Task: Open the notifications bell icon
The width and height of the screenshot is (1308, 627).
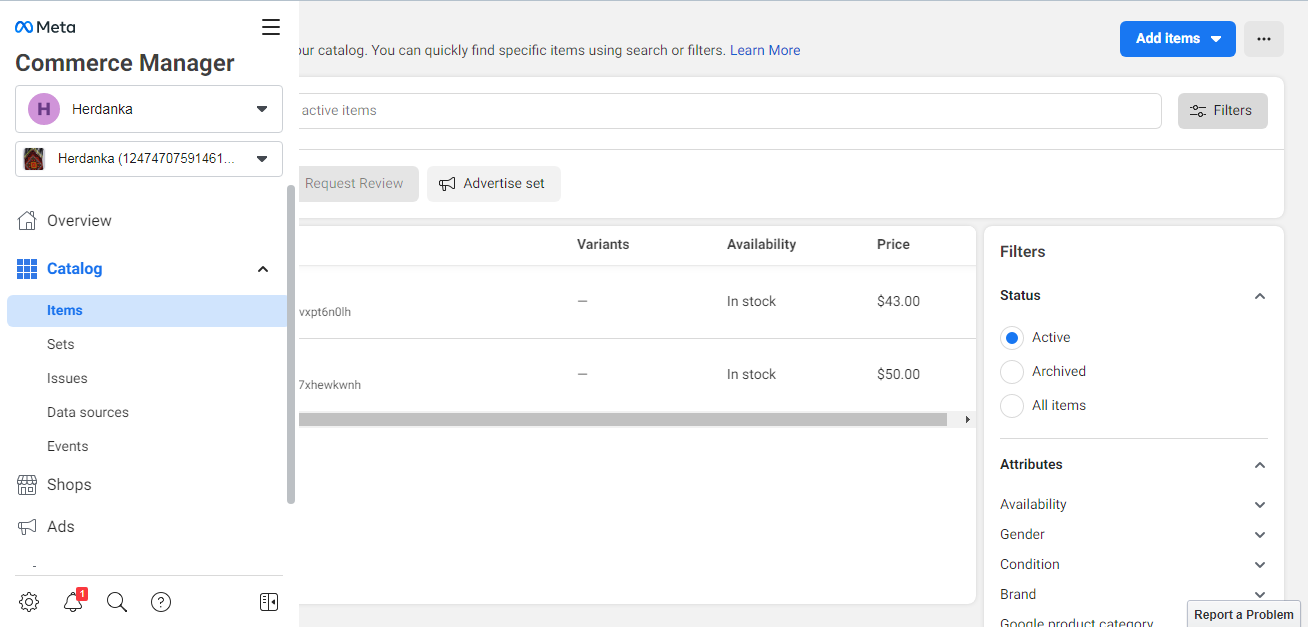Action: point(73,602)
